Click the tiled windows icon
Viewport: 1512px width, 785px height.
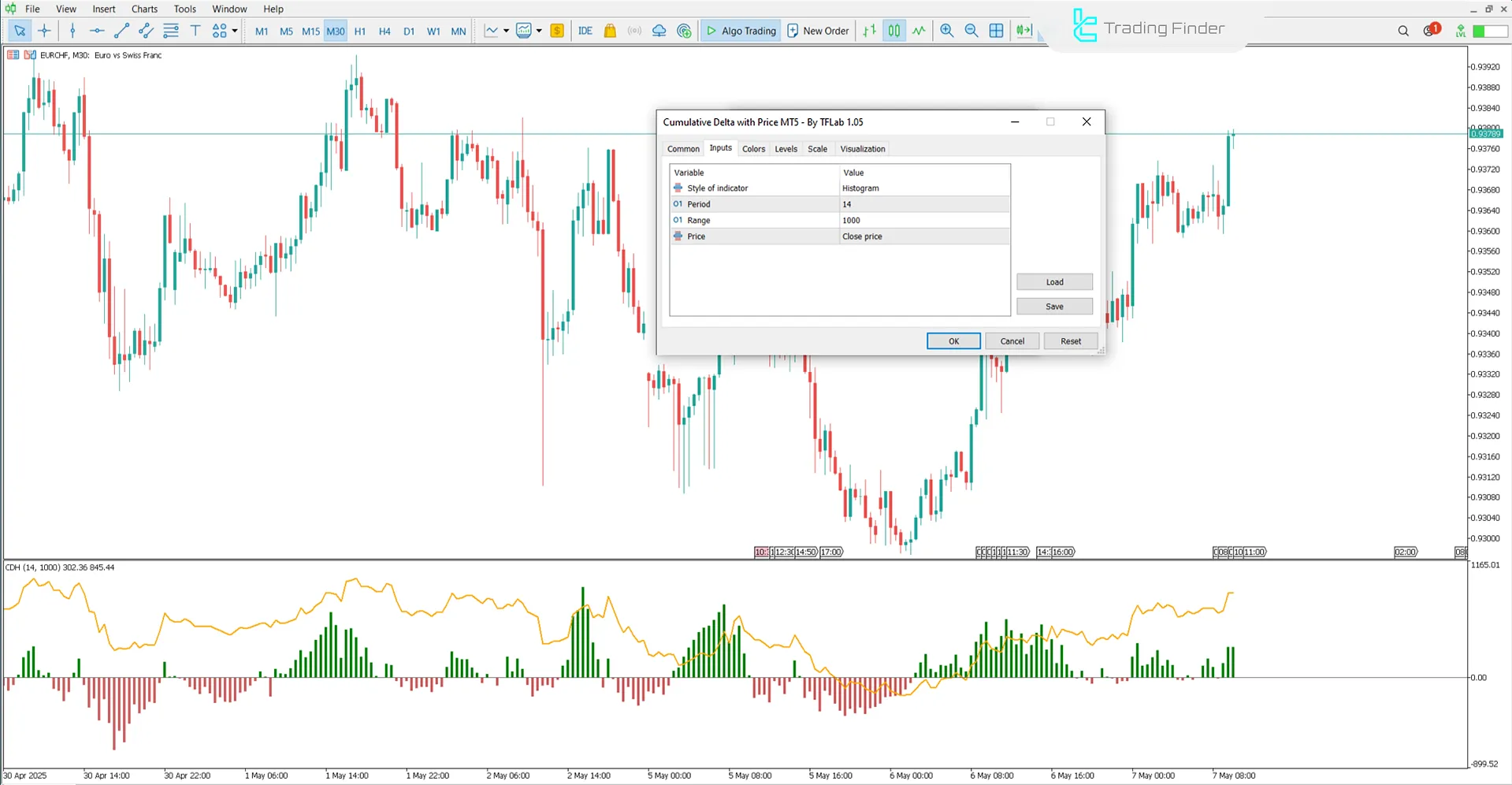pyautogui.click(x=996, y=31)
